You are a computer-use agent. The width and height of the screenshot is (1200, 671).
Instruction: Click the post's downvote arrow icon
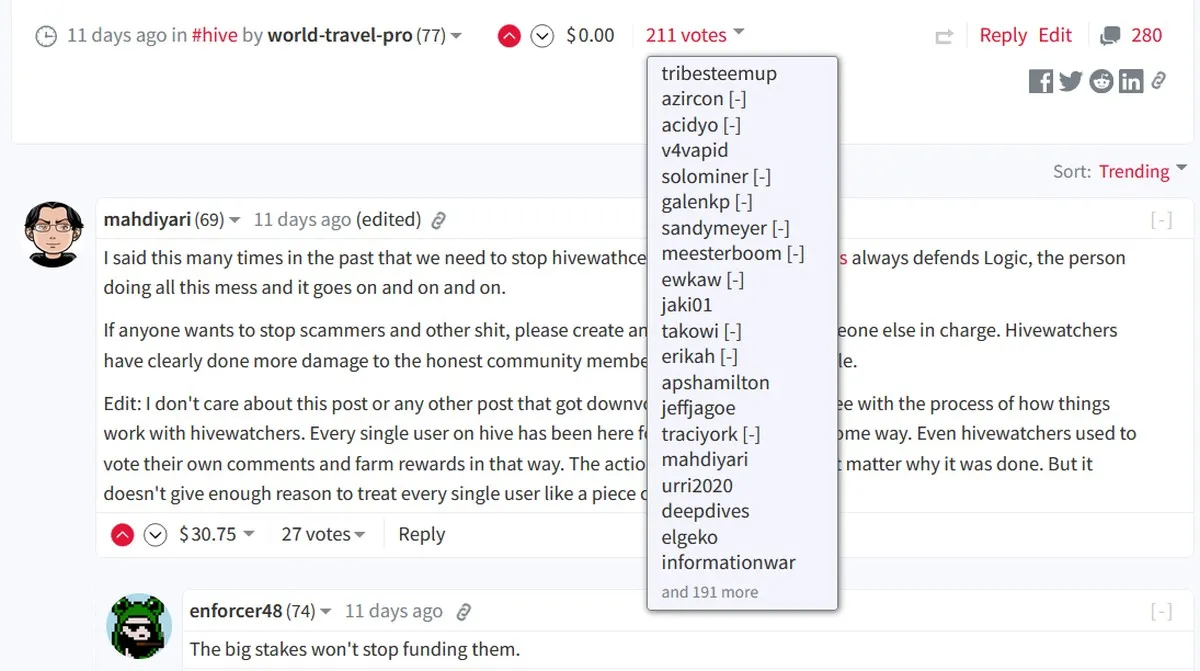pos(542,36)
